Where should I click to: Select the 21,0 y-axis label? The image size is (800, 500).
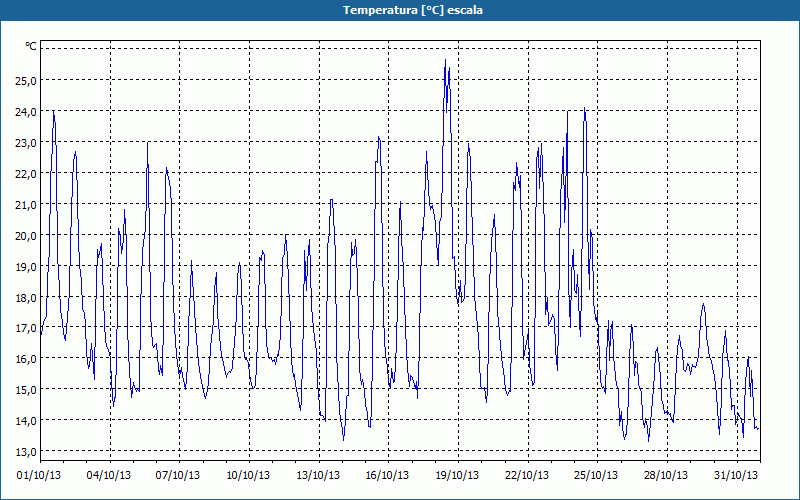pyautogui.click(x=27, y=204)
